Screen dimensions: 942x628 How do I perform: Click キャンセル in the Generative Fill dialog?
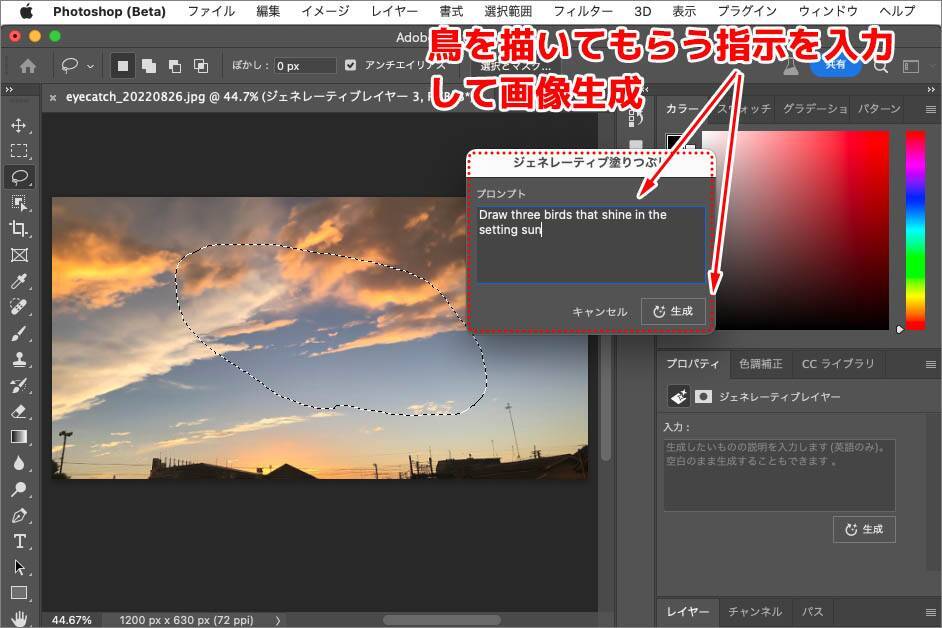(599, 311)
